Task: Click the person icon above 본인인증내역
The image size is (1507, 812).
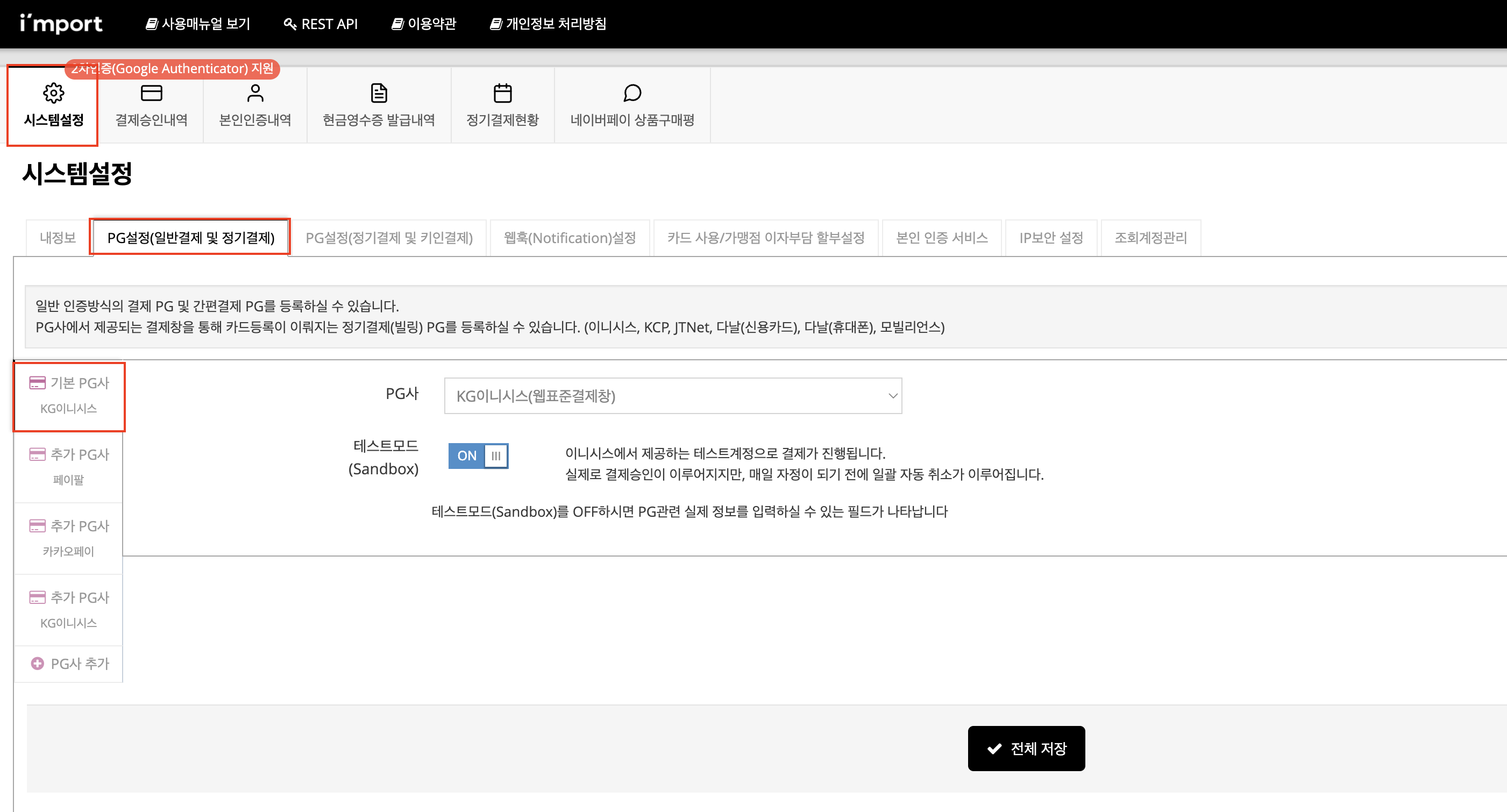Action: tap(255, 93)
